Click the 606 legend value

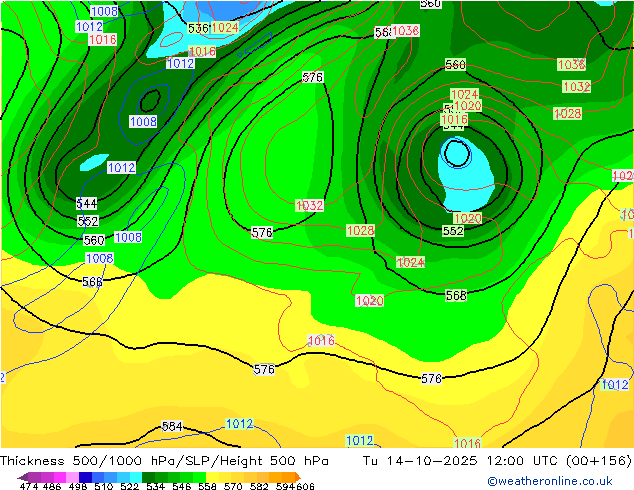tap(305, 486)
